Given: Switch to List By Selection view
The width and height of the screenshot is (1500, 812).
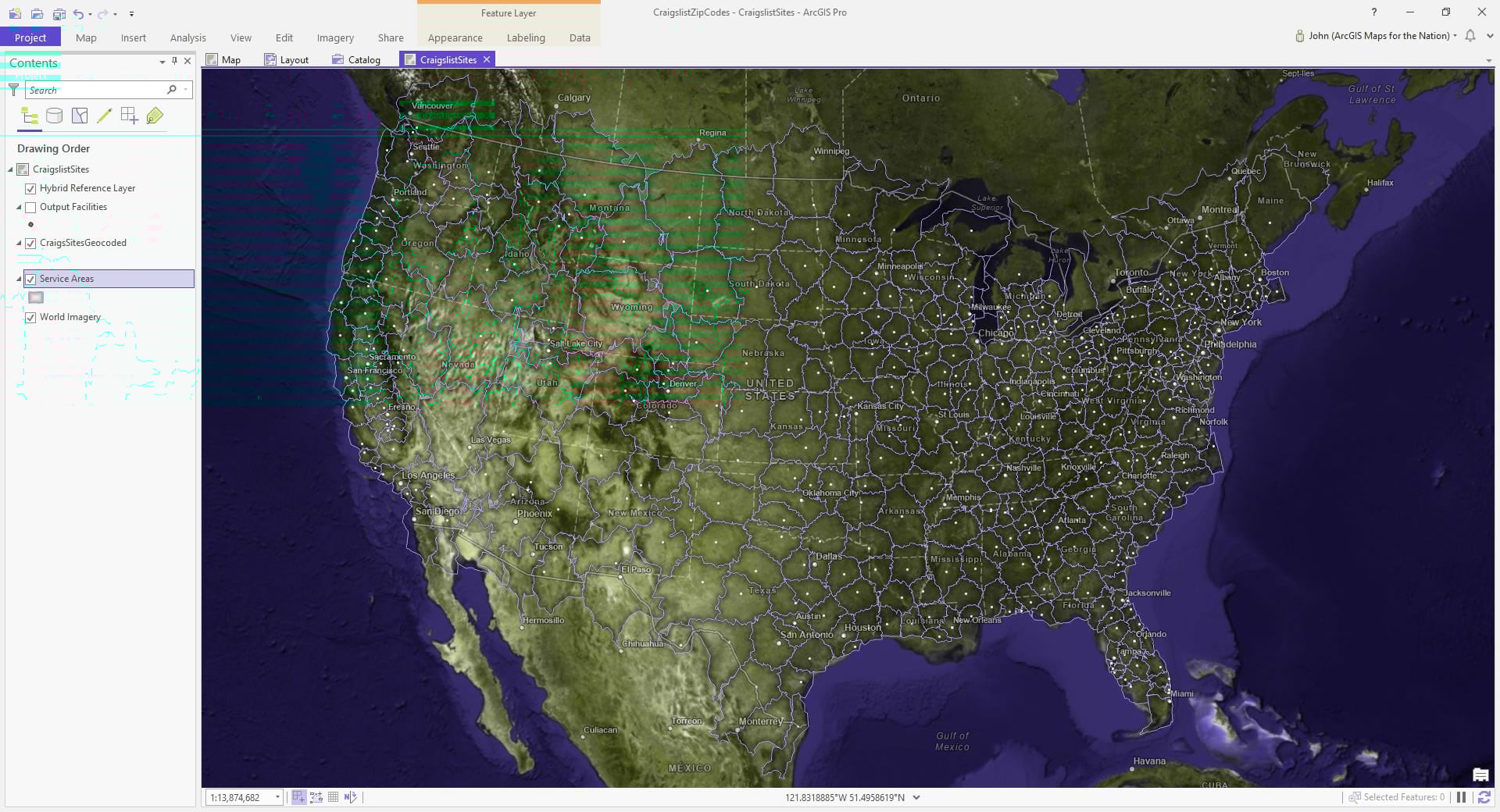Looking at the screenshot, I should (x=80, y=116).
